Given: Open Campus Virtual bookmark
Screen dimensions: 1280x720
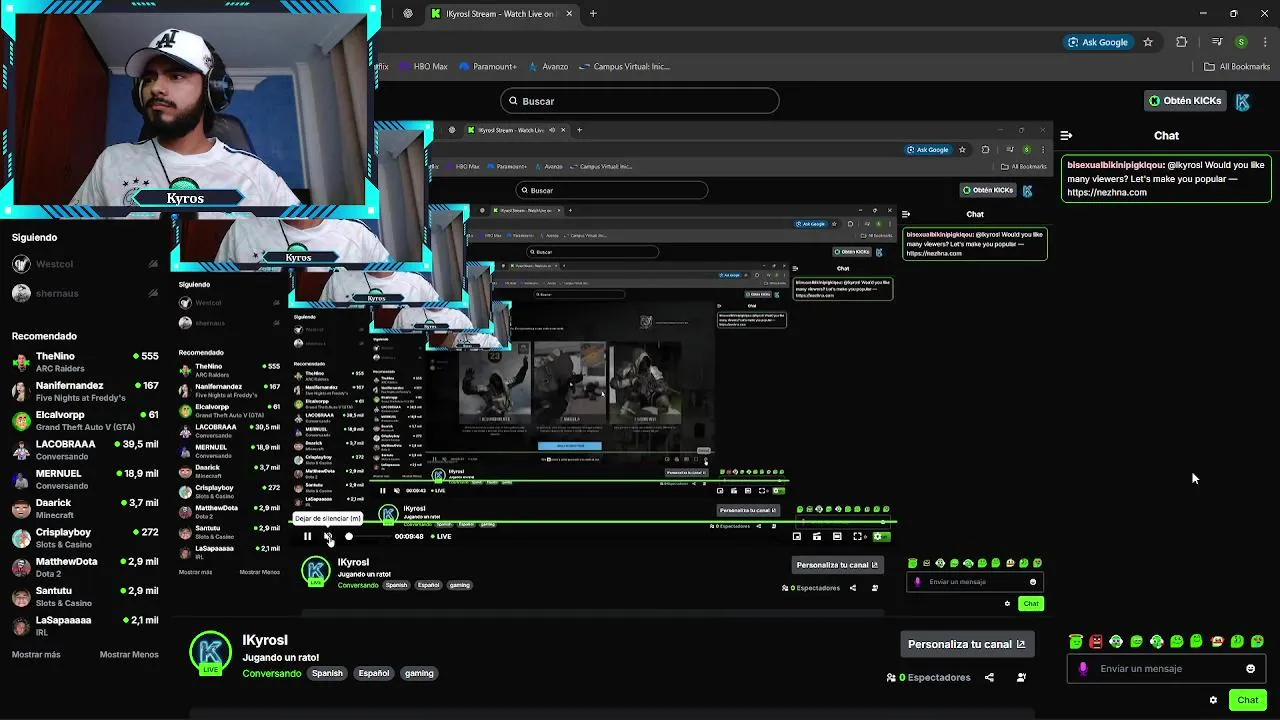Looking at the screenshot, I should point(624,67).
